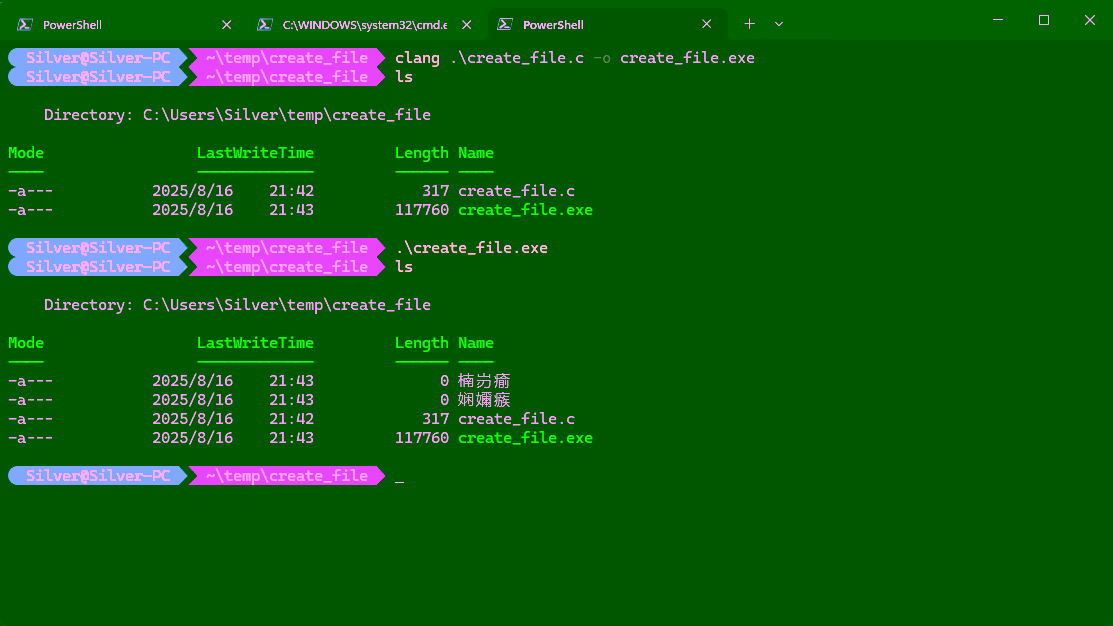Switch to the leftmost PowerShell tab
Image resolution: width=1113 pixels, height=626 pixels.
pos(110,24)
